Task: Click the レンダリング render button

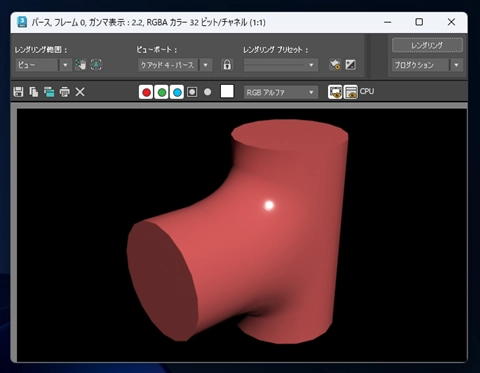Action: [x=427, y=45]
